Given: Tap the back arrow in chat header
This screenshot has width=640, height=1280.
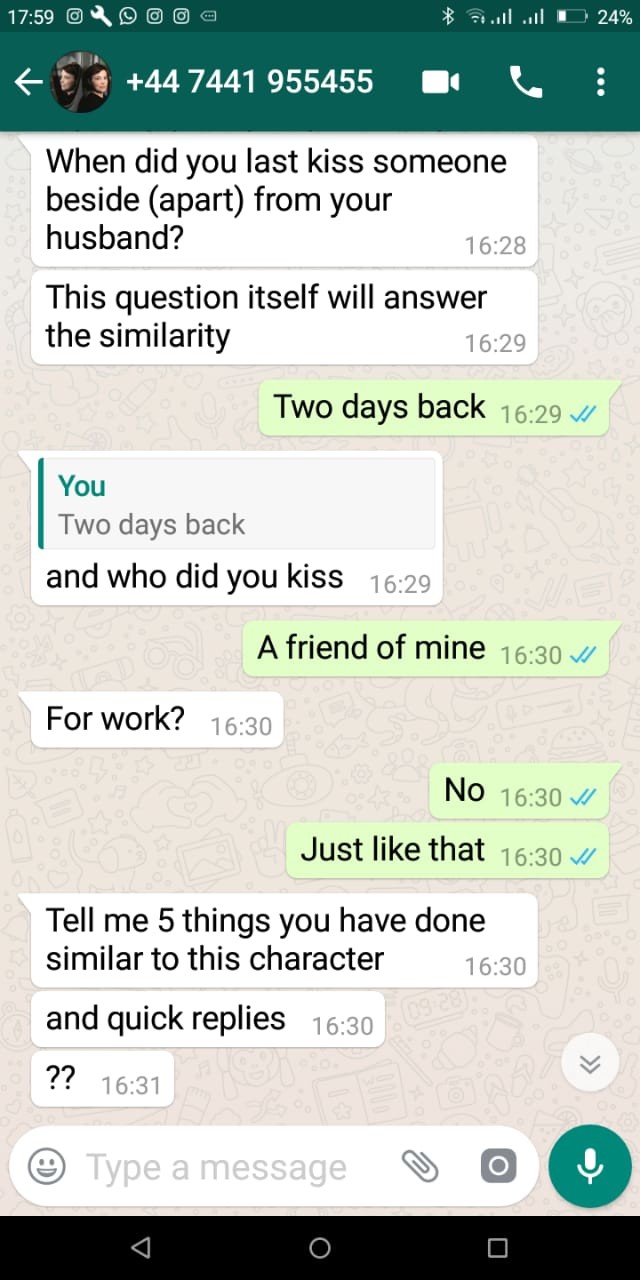Looking at the screenshot, I should click(28, 82).
